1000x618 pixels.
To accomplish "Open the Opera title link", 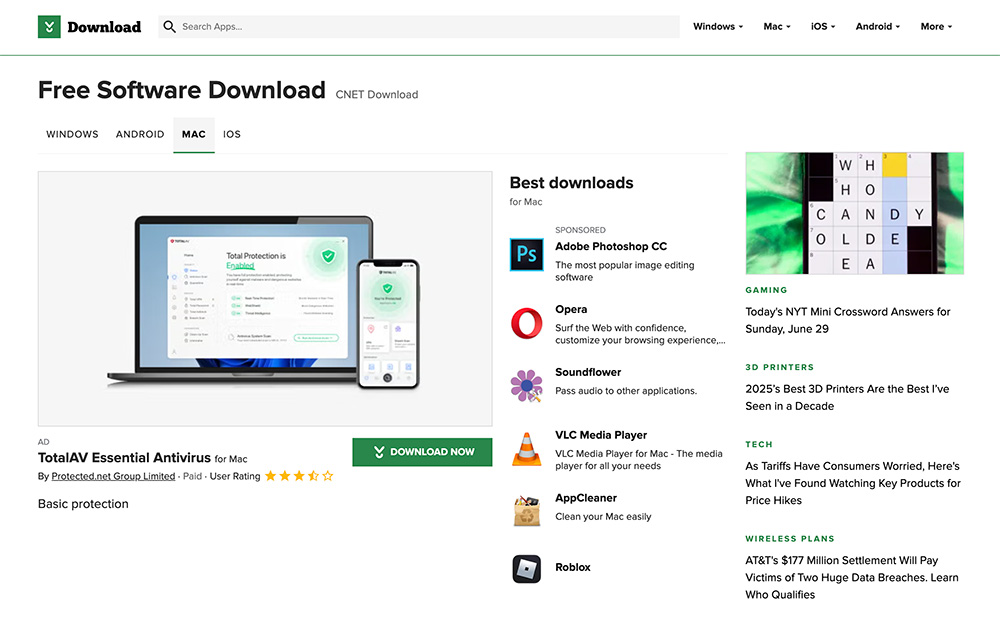I will (x=571, y=309).
